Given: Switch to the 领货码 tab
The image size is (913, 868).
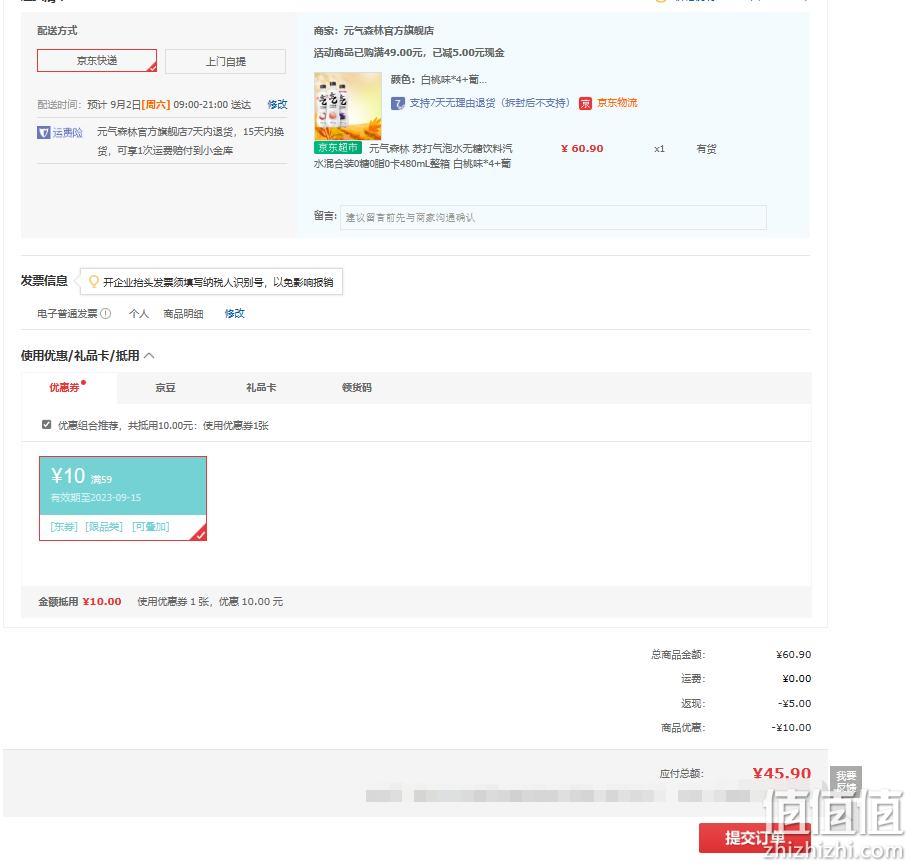Looking at the screenshot, I should tap(356, 388).
